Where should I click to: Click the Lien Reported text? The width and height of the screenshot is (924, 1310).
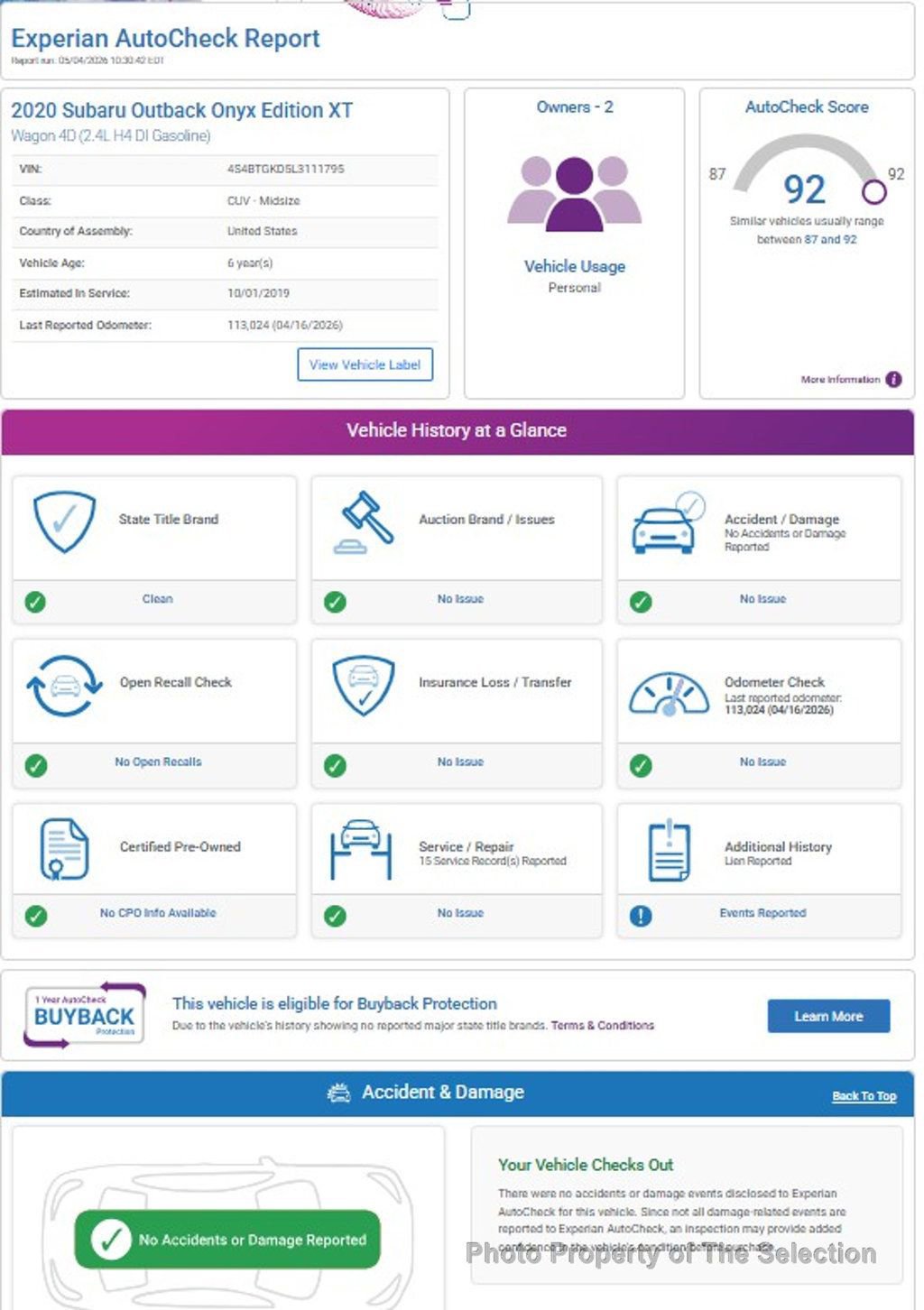758,862
